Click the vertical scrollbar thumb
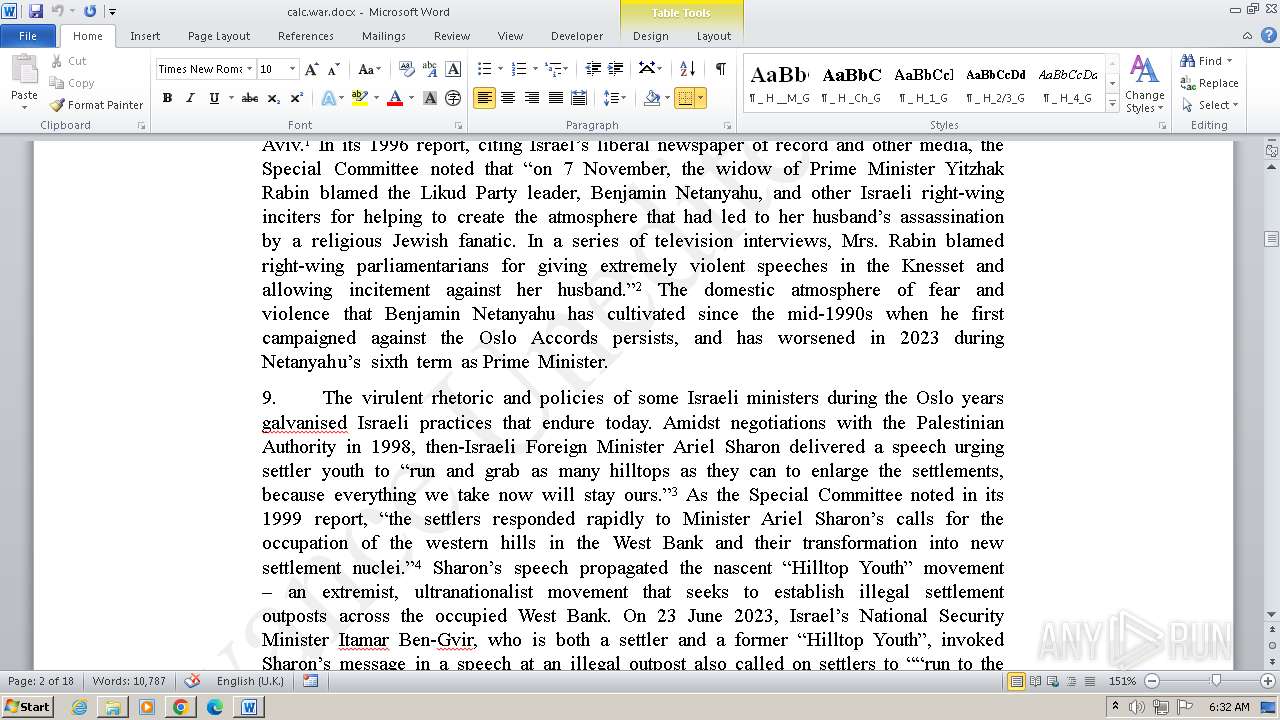This screenshot has width=1280, height=720. click(x=1271, y=239)
